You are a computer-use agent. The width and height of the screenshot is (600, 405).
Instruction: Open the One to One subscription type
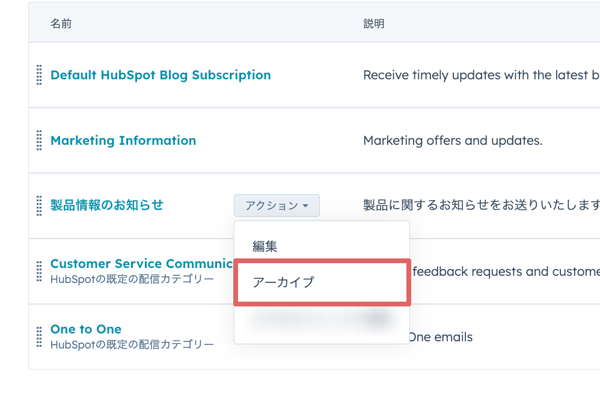[86, 329]
